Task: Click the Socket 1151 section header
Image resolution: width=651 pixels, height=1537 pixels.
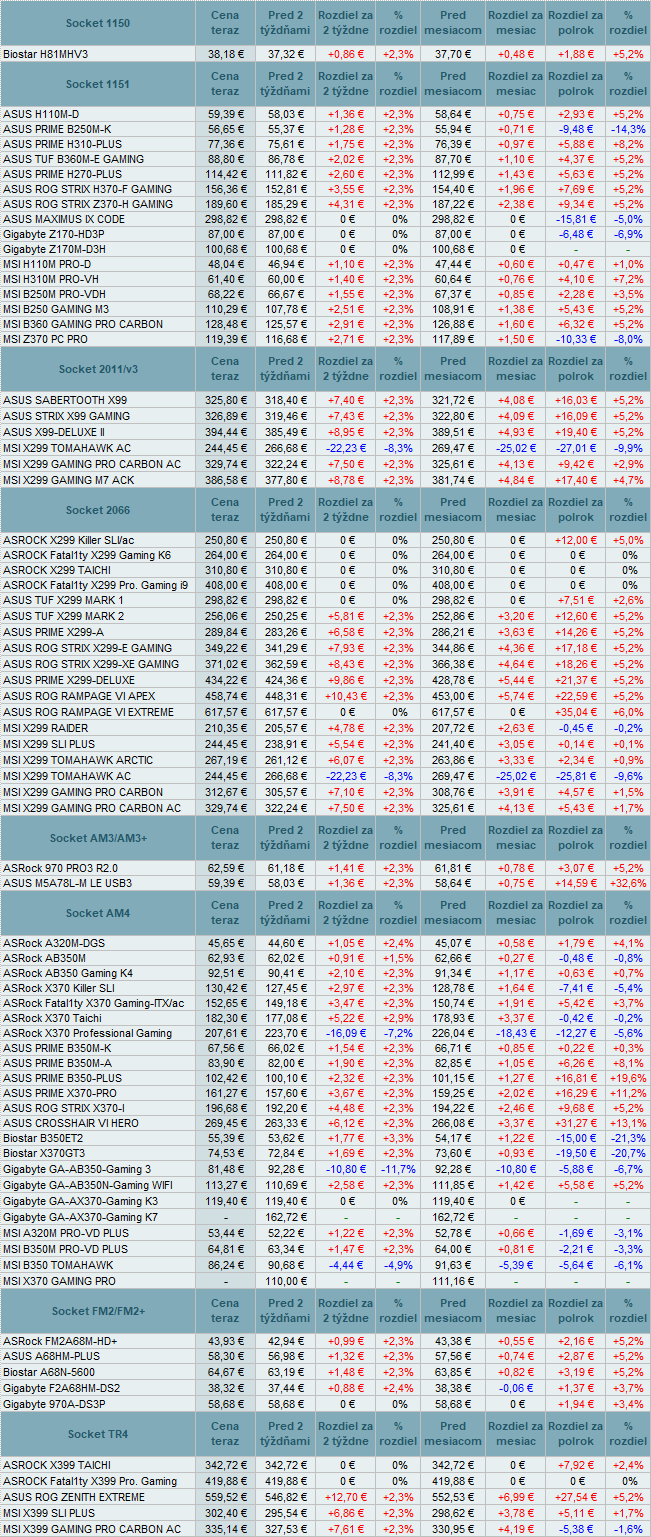Action: coord(97,84)
